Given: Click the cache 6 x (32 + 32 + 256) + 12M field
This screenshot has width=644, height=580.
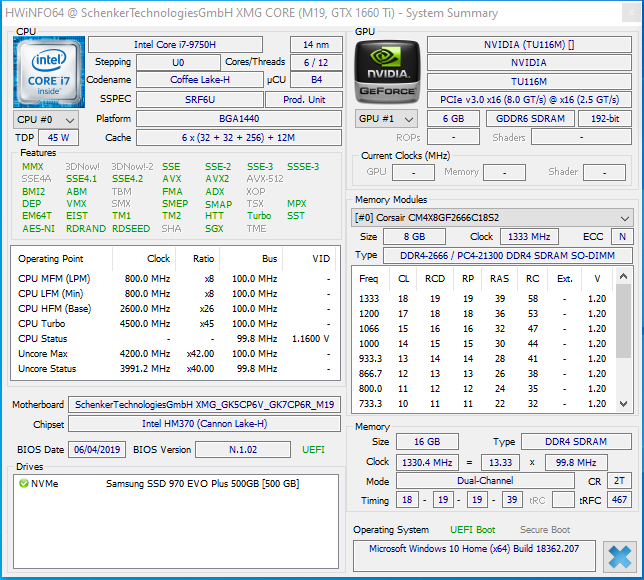Looking at the screenshot, I should (239, 138).
